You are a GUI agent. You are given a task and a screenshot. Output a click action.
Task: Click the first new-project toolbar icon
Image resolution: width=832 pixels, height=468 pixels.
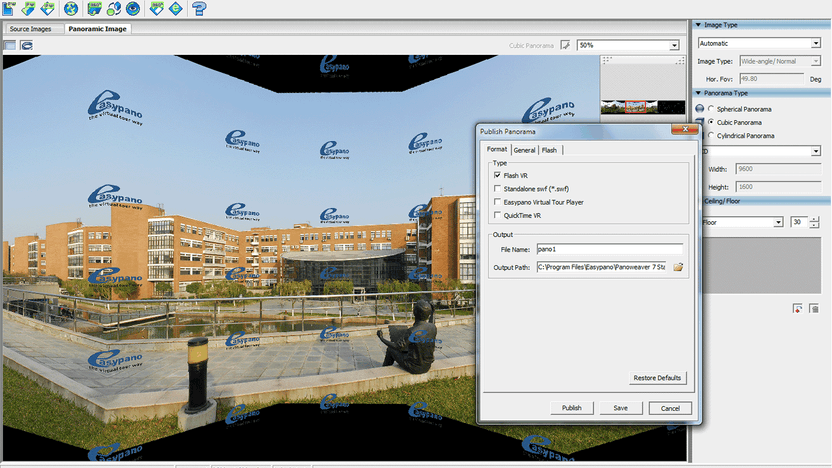[9, 8]
